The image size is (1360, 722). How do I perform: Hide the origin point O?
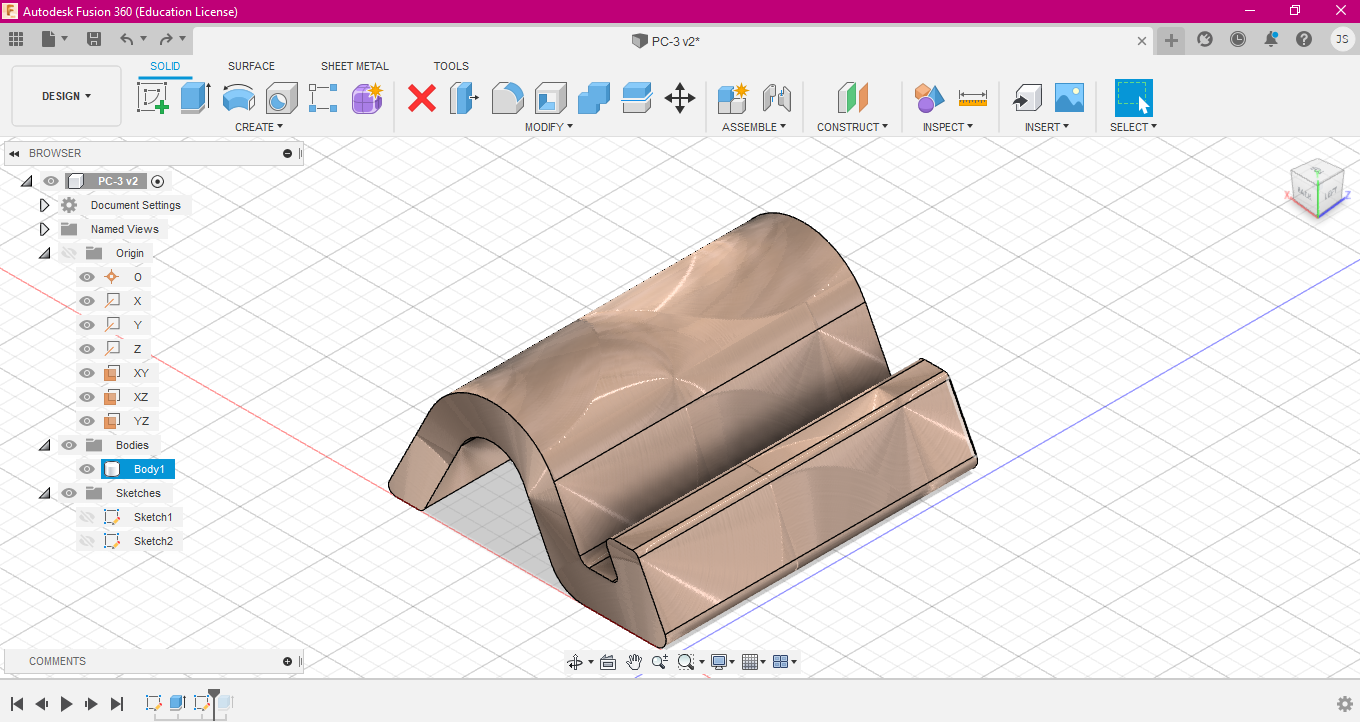click(x=87, y=277)
